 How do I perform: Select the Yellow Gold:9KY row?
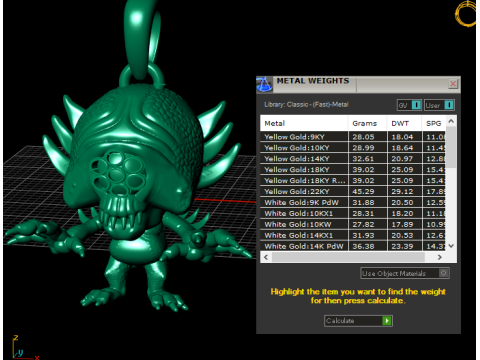pyautogui.click(x=353, y=137)
